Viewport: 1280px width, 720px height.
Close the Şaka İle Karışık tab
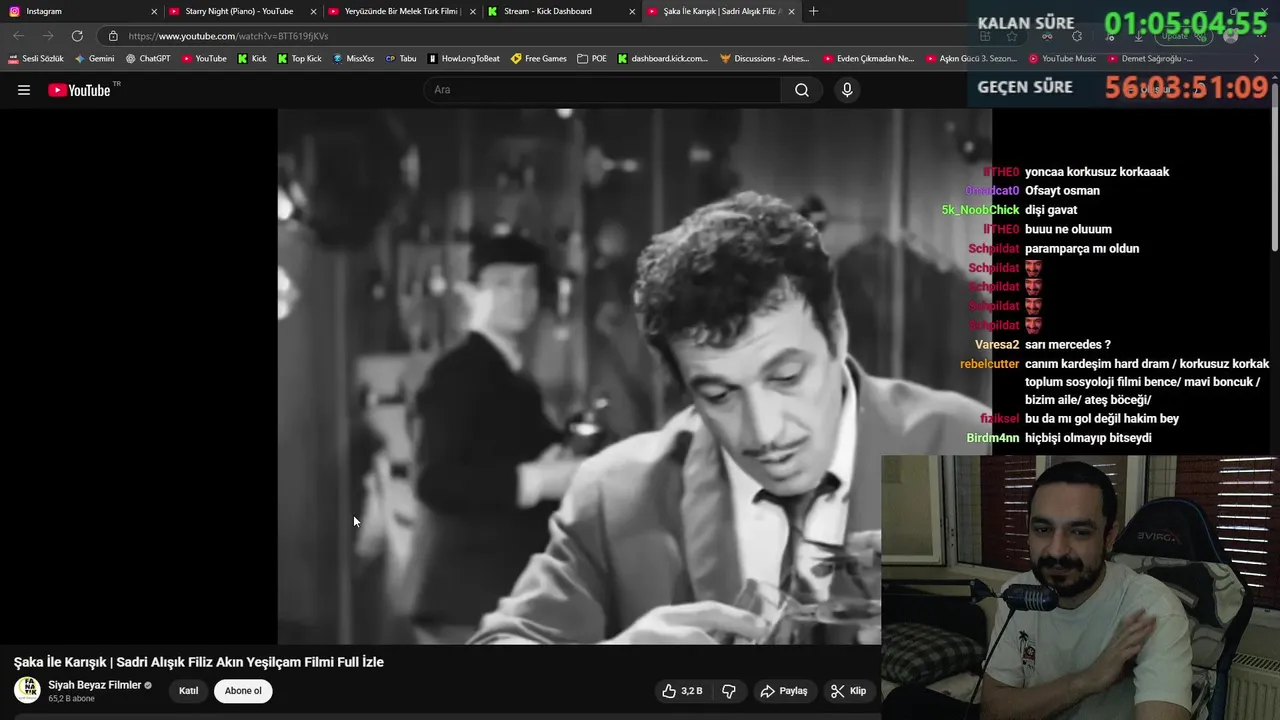[792, 11]
